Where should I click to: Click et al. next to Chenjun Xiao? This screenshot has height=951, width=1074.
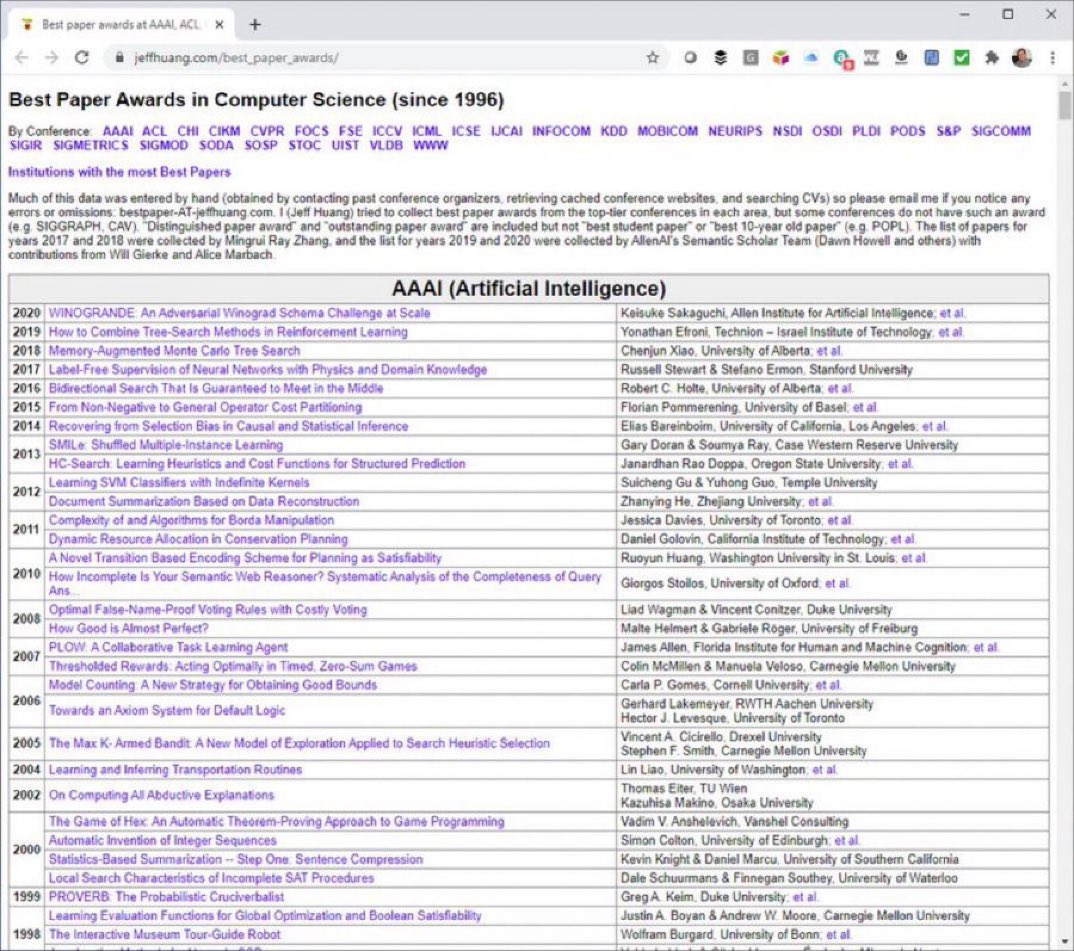(x=829, y=351)
